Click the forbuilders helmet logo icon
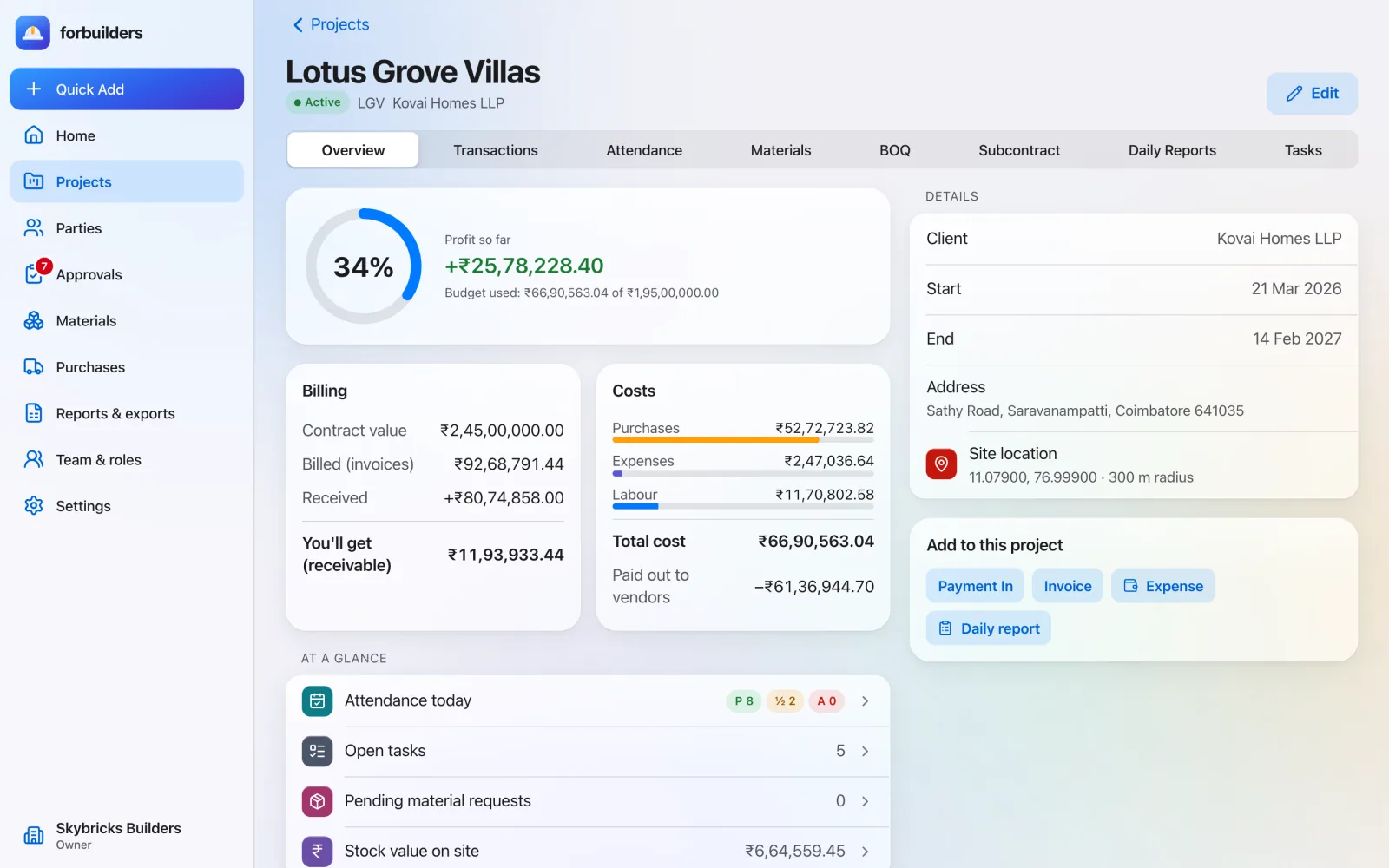The image size is (1389, 868). 33,33
